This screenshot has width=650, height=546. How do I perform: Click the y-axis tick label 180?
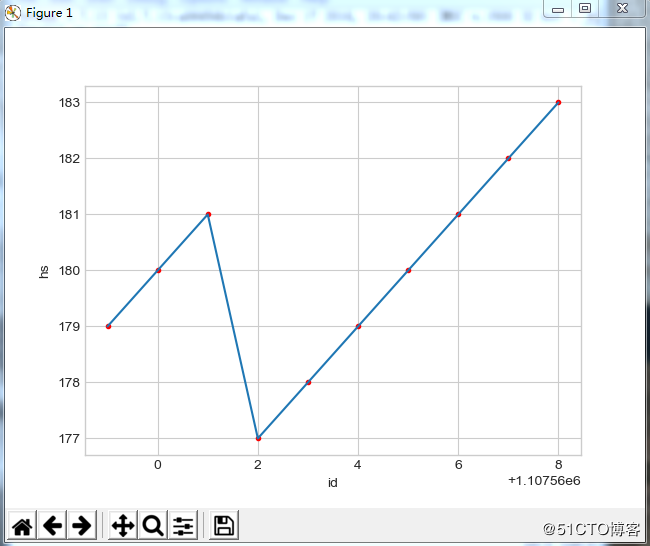[69, 270]
